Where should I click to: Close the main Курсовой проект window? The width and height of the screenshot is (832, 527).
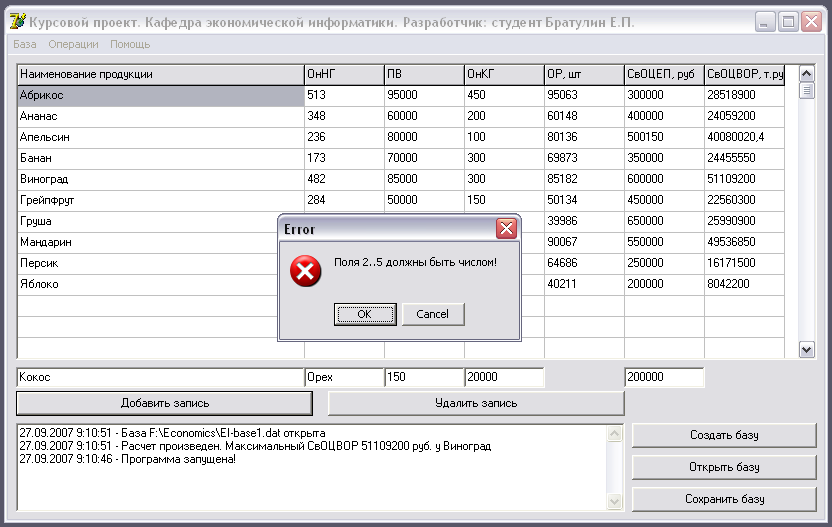click(x=812, y=22)
